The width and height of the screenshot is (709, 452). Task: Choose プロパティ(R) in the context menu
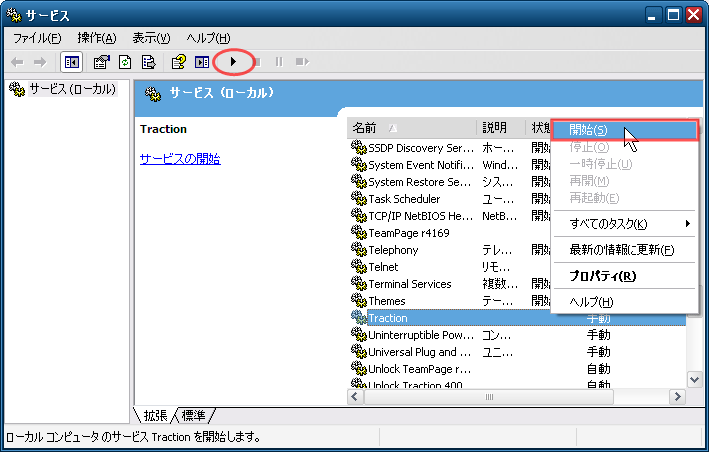click(625, 276)
